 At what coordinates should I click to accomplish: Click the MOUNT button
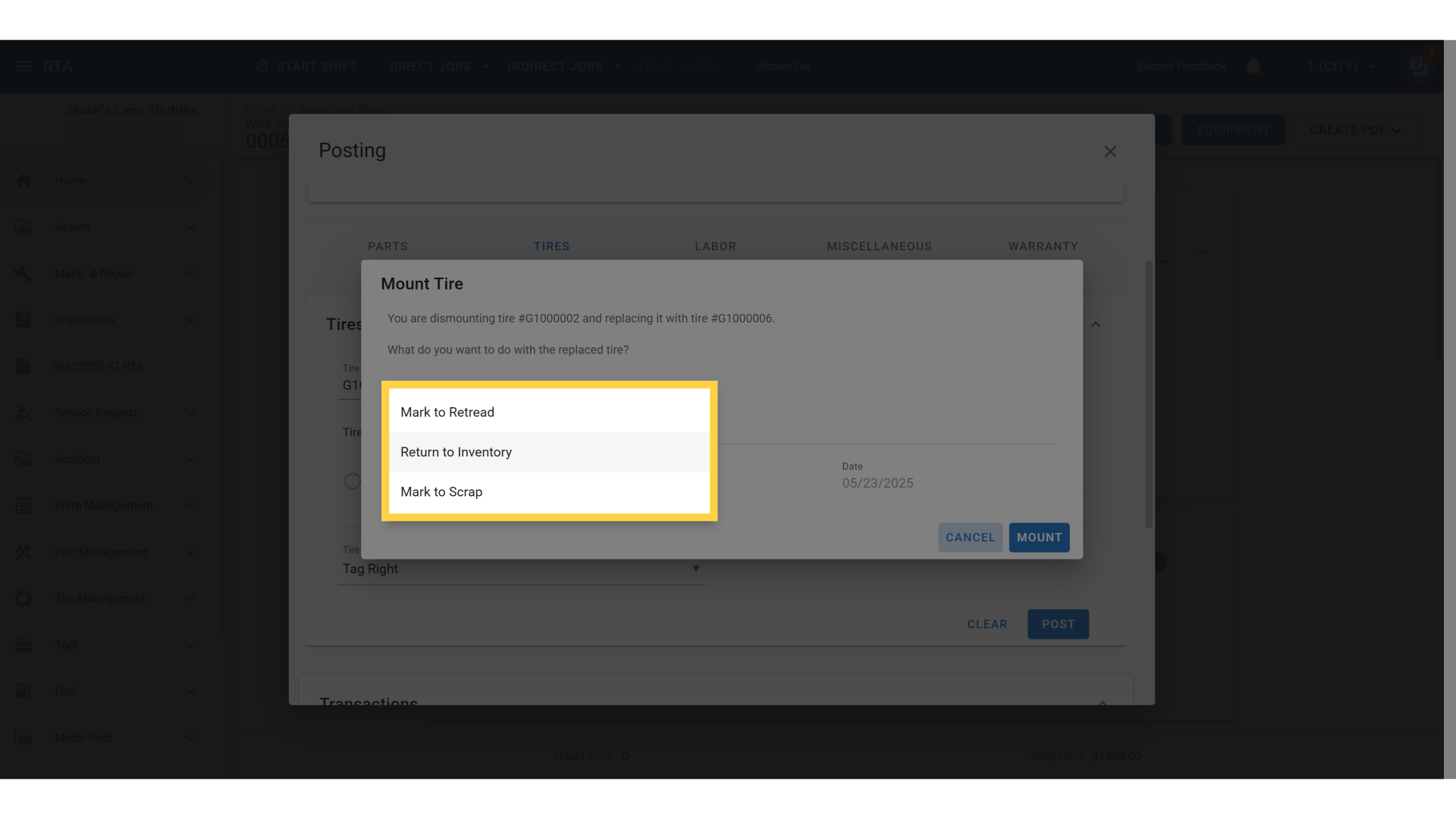[x=1039, y=537]
